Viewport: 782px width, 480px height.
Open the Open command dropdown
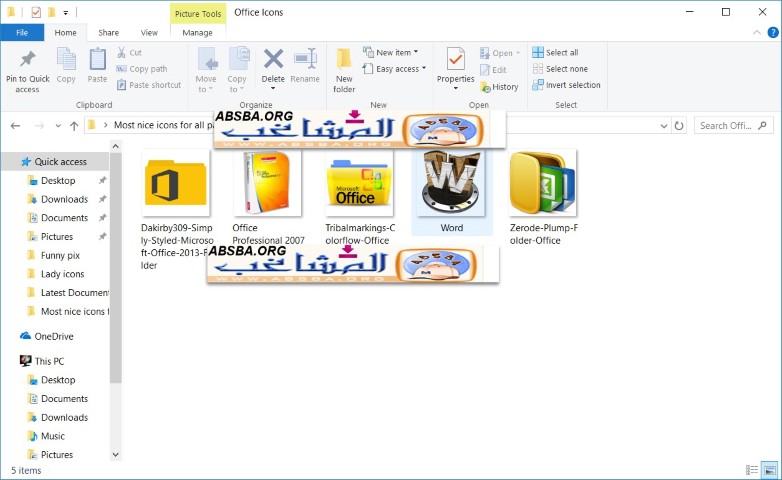coord(500,53)
